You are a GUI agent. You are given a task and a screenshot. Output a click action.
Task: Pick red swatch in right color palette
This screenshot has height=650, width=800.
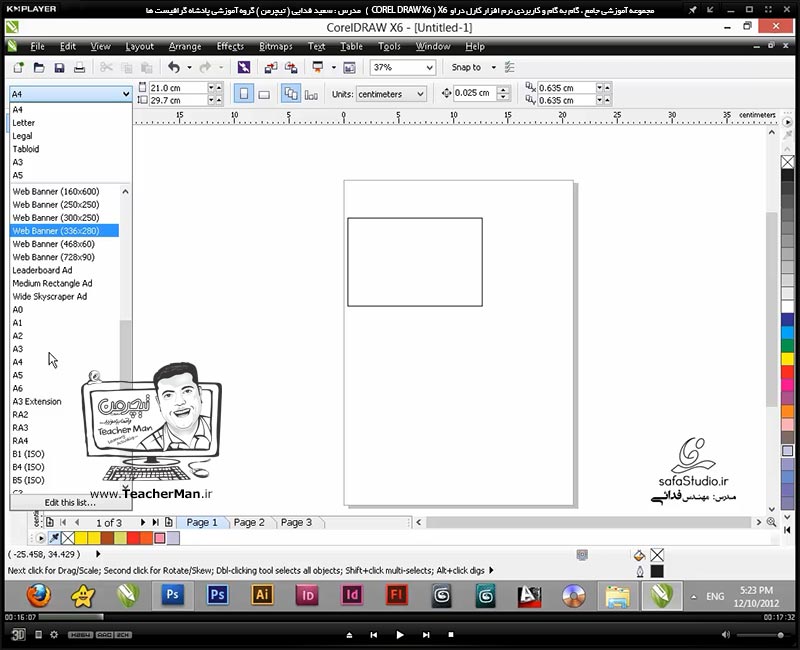click(787, 372)
